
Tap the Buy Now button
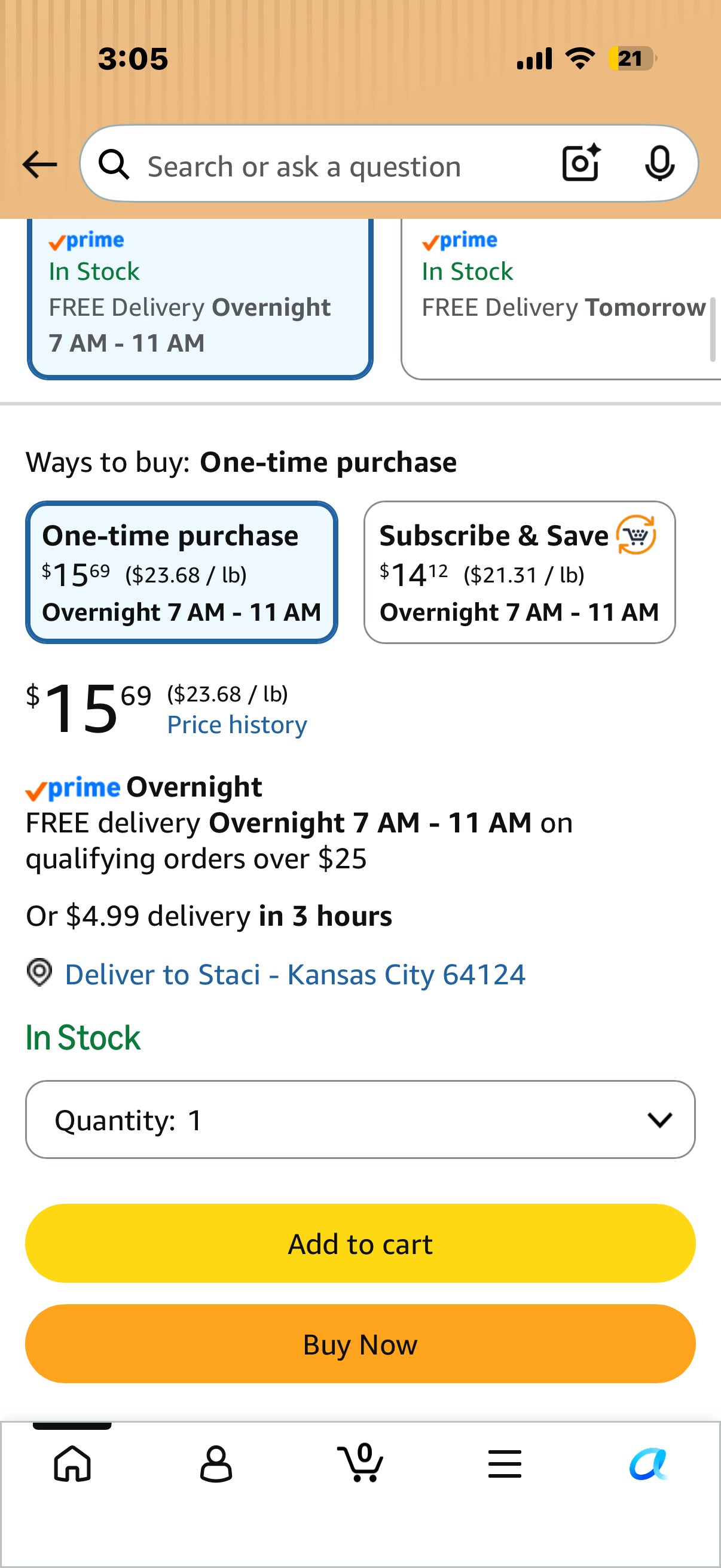[x=360, y=1344]
